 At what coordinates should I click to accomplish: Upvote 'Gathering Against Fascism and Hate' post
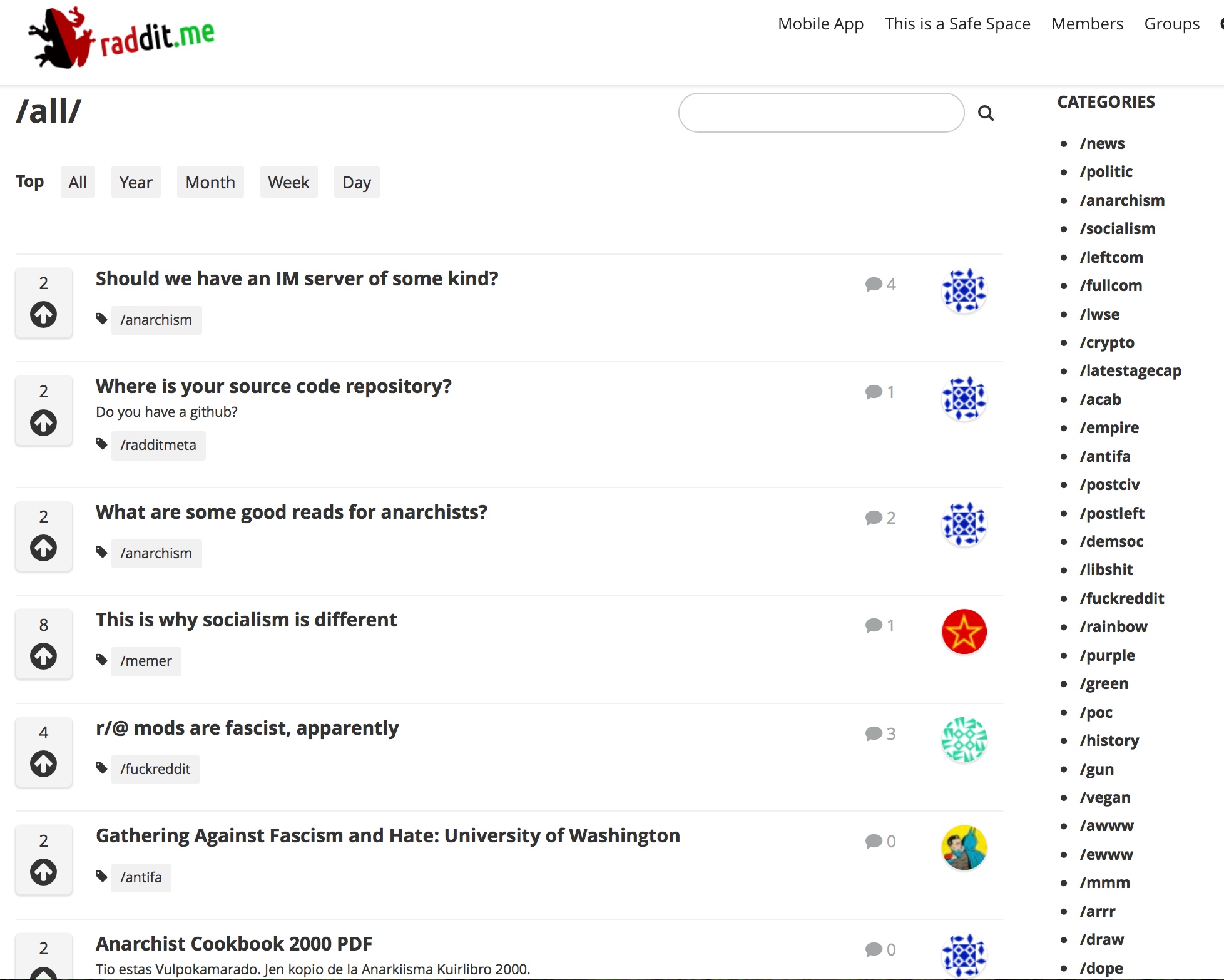click(44, 872)
